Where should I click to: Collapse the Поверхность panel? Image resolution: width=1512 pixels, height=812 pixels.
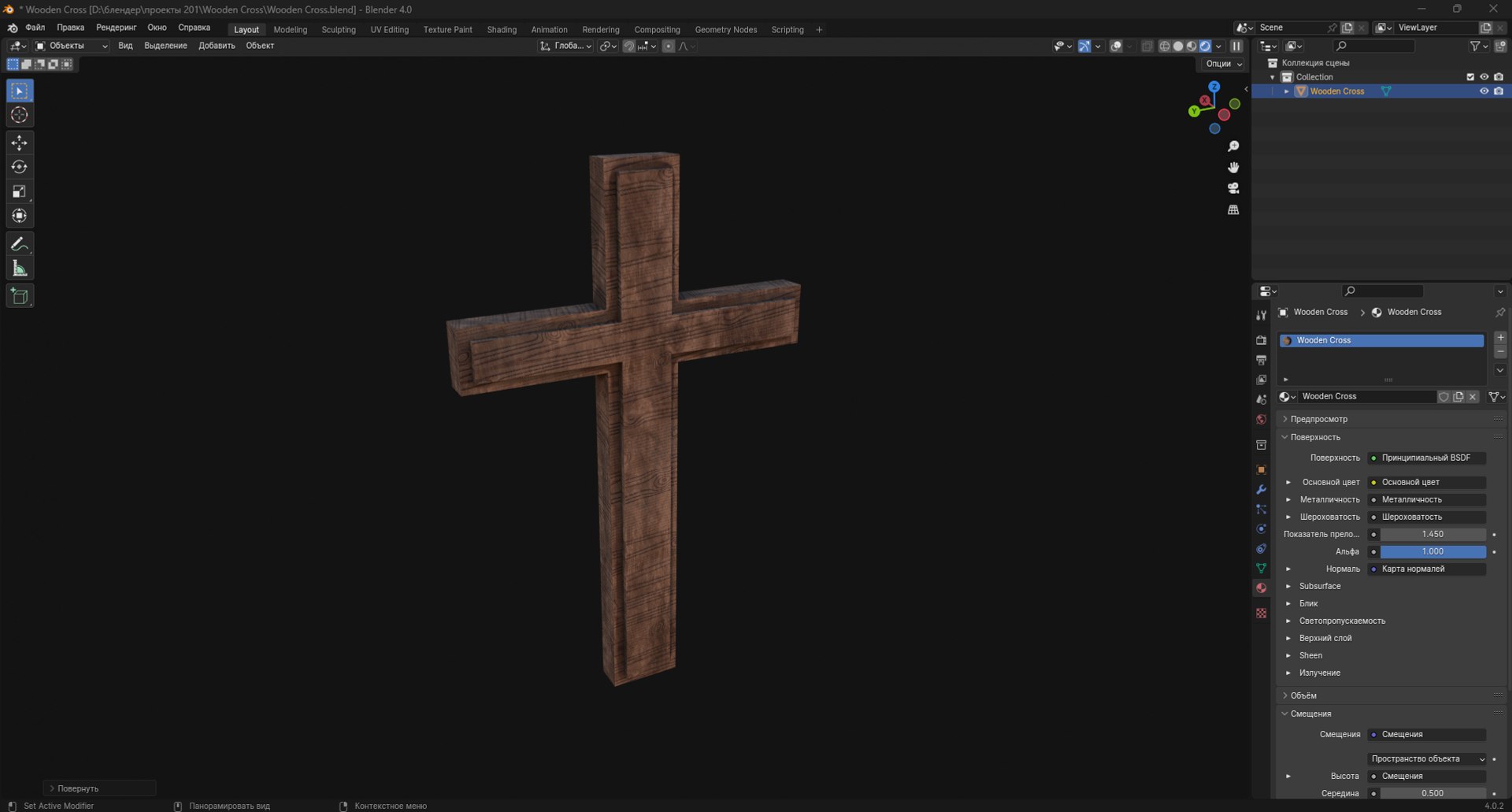pos(1315,437)
